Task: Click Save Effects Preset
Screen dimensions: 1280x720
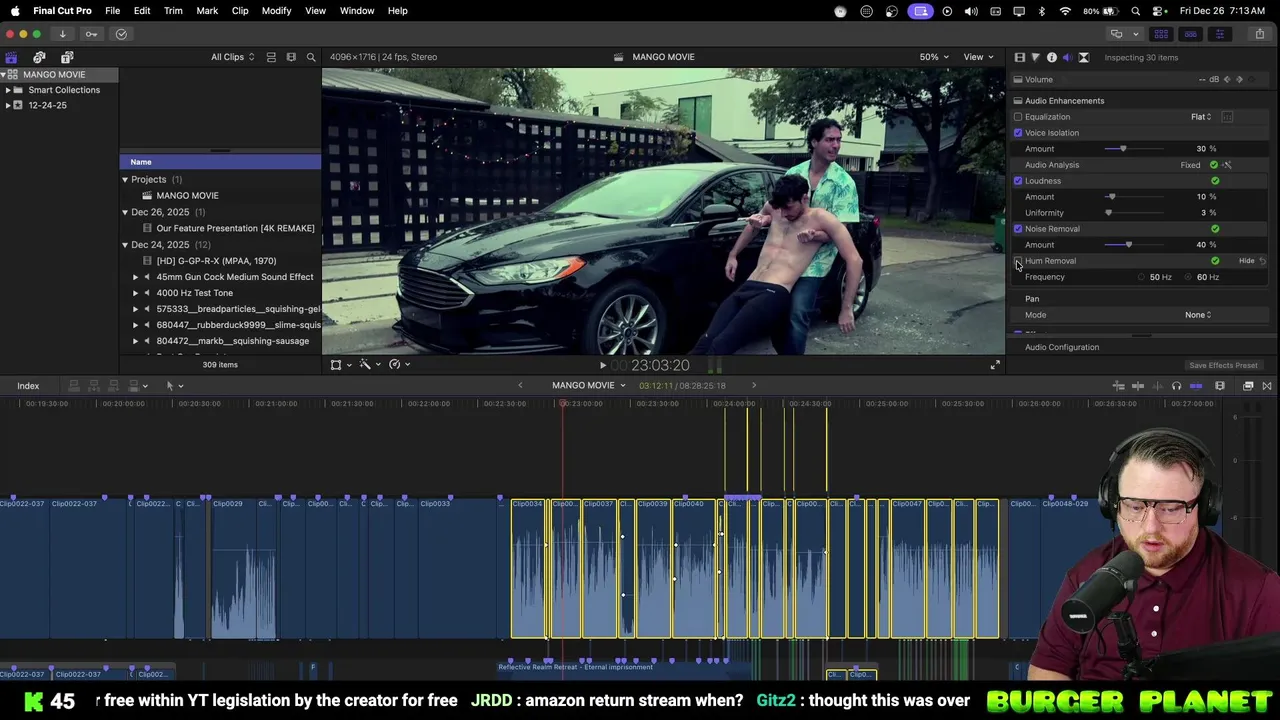Action: [x=1223, y=366]
